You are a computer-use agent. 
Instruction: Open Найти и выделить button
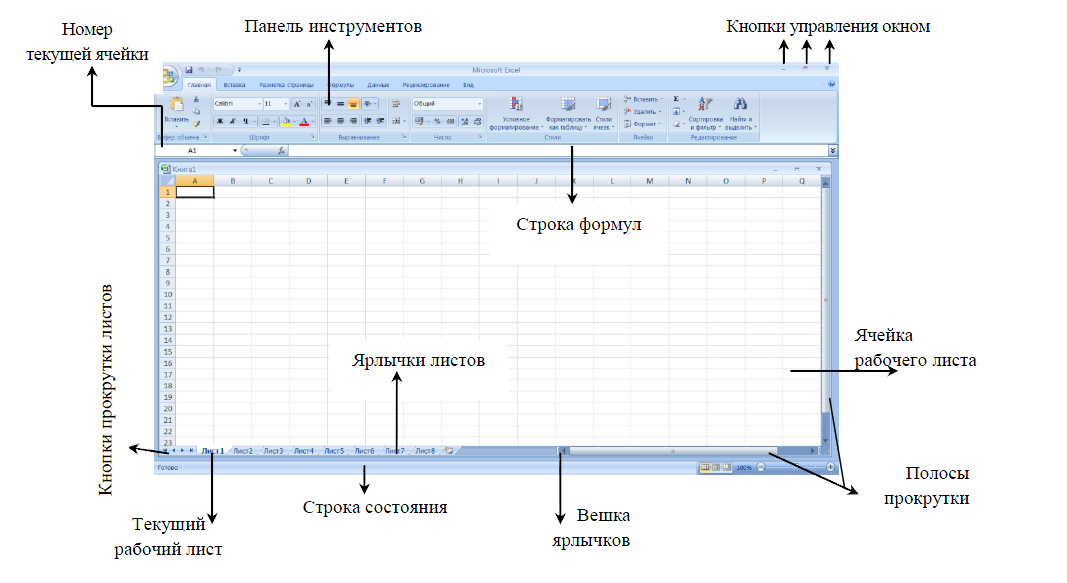740,114
